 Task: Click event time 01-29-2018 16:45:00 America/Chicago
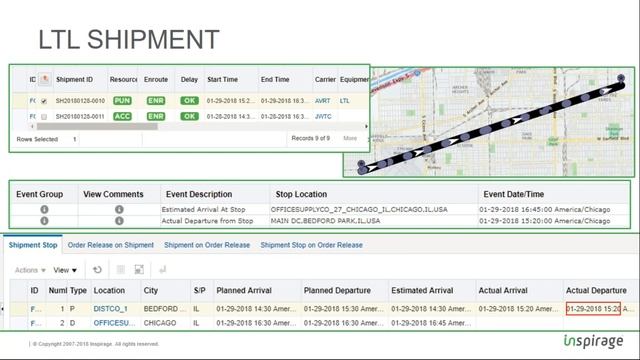click(x=545, y=209)
